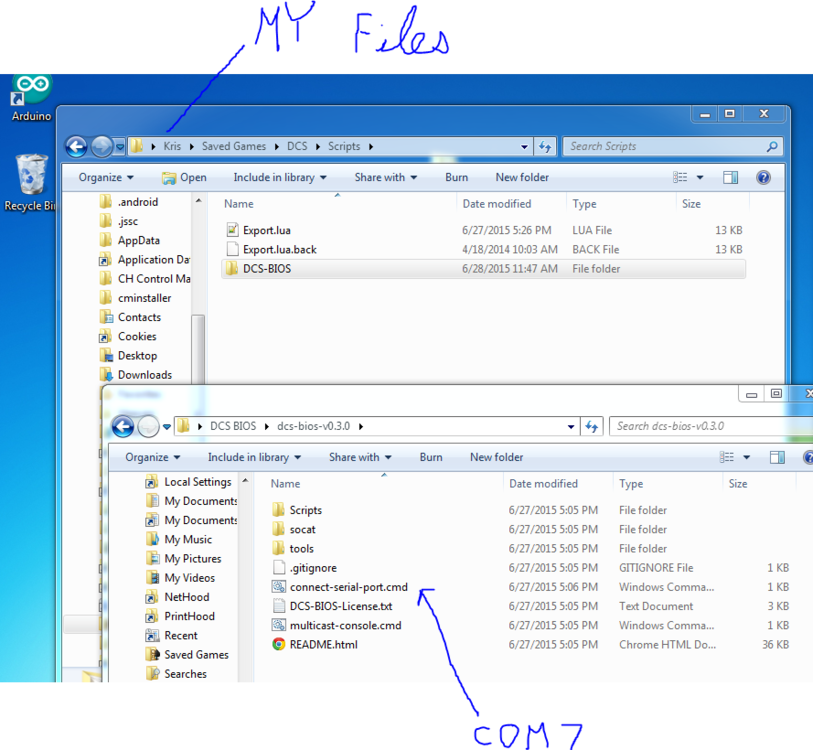Open Organize menu in dcs-bios-v0.3.0 window
The width and height of the screenshot is (813, 750).
[x=152, y=457]
